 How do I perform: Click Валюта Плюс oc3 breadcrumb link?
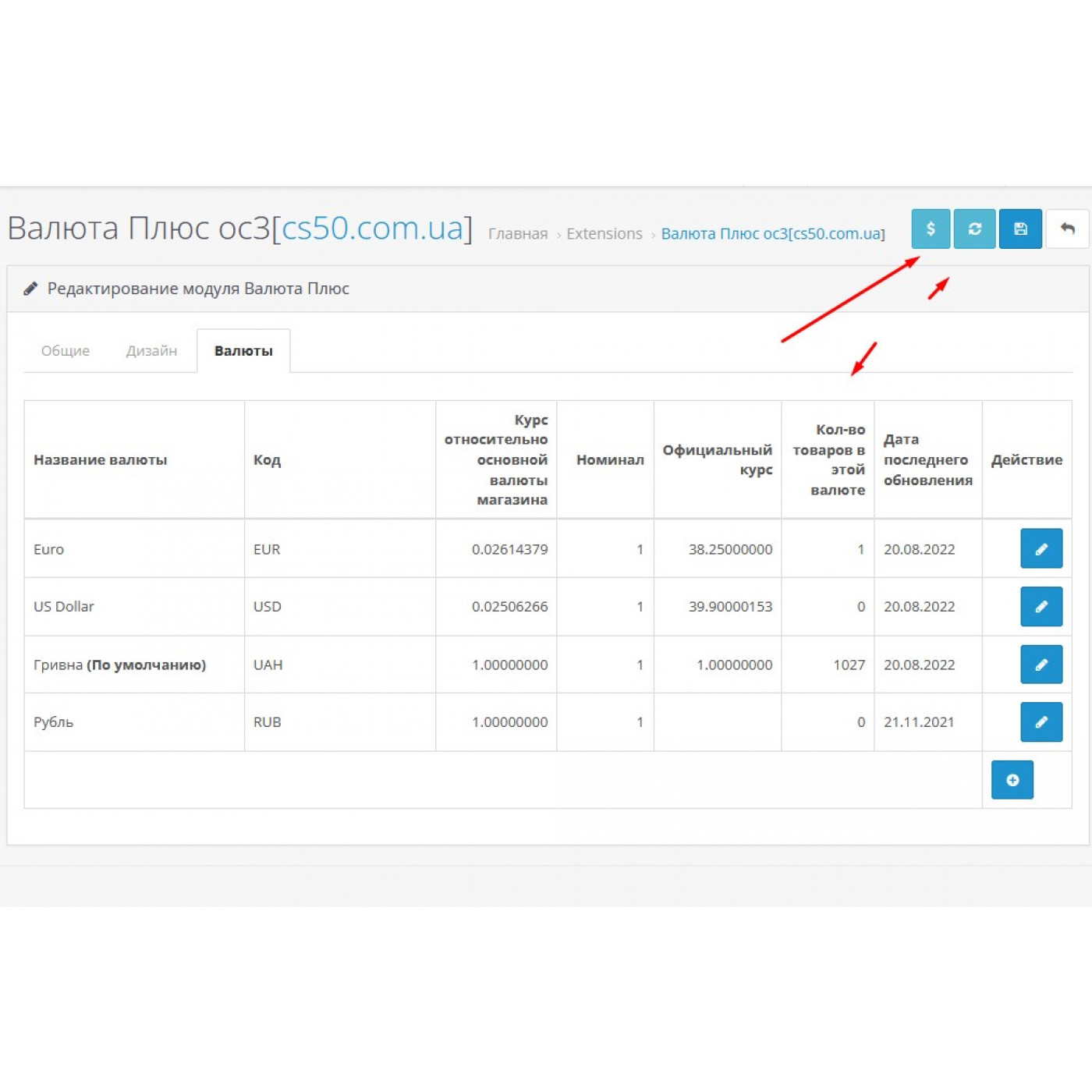click(x=772, y=234)
